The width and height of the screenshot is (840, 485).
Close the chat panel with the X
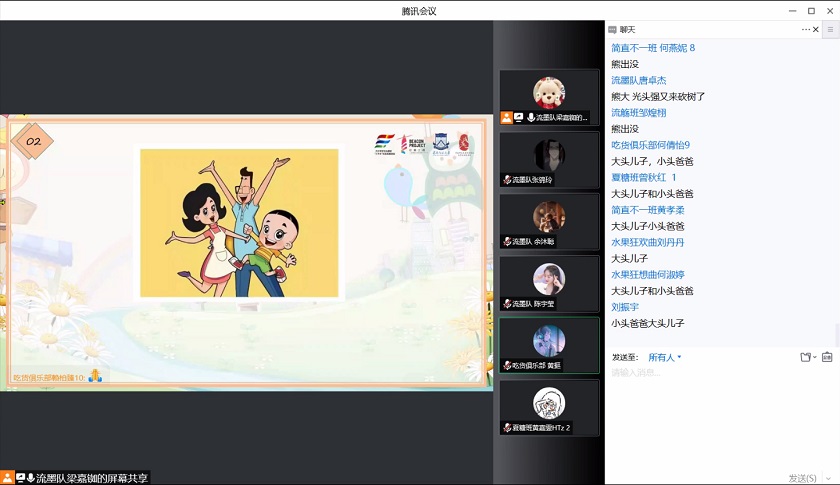coord(816,30)
